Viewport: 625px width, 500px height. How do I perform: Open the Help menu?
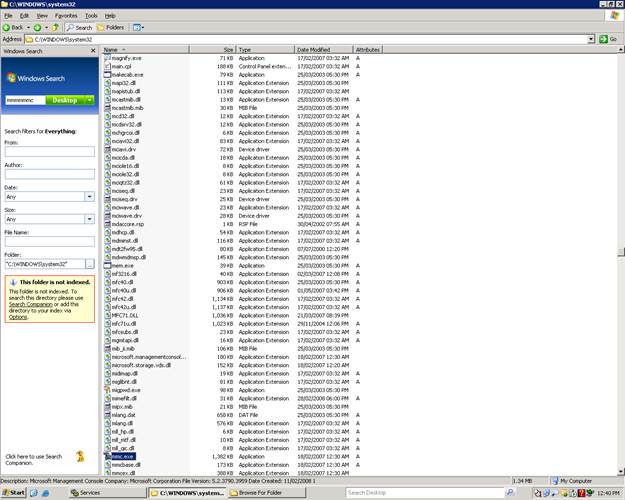(110, 16)
